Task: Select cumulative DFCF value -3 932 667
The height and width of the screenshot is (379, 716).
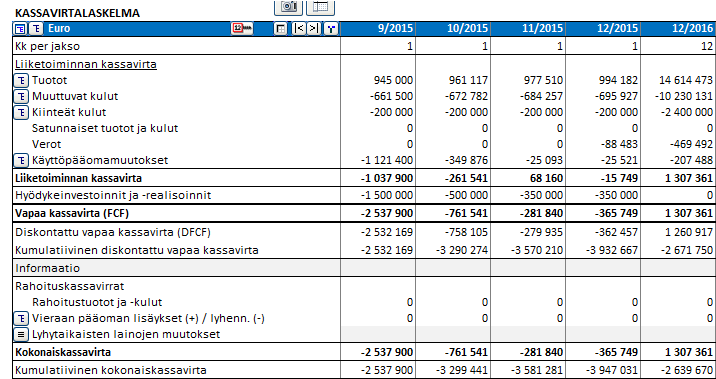Action: 611,250
